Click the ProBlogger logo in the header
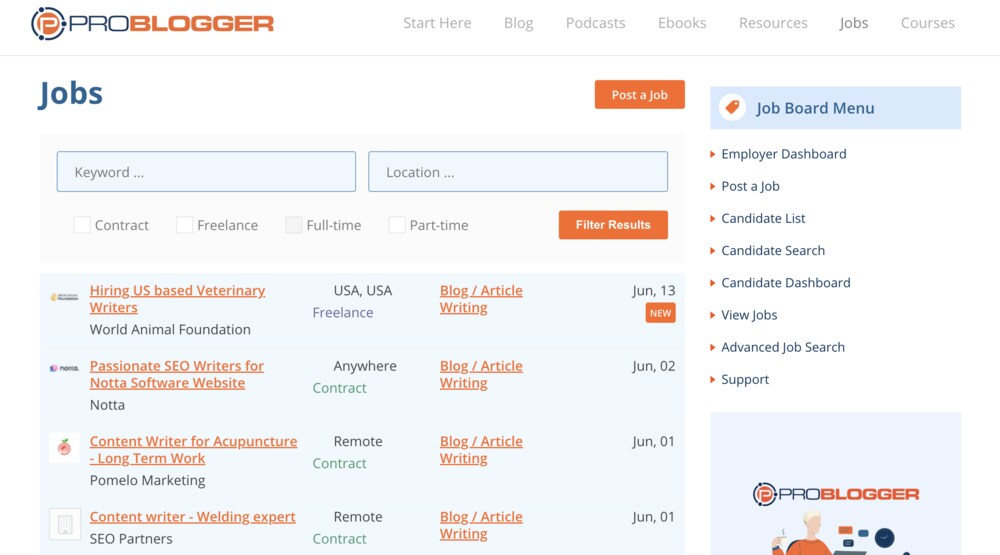This screenshot has height=555, width=1000. pyautogui.click(x=152, y=24)
